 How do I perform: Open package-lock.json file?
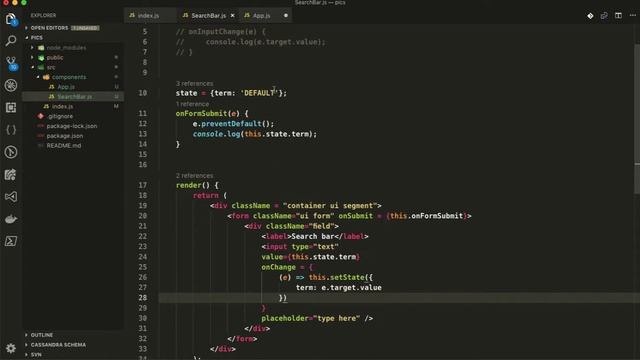click(72, 126)
